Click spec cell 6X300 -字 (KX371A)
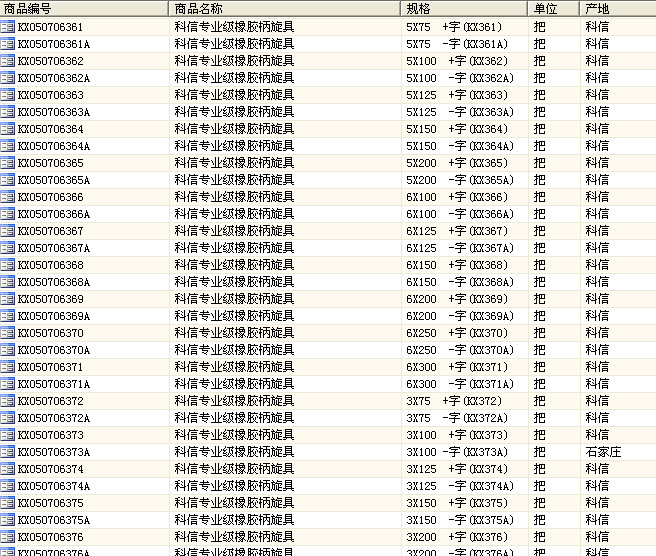The width and height of the screenshot is (656, 556). point(460,384)
